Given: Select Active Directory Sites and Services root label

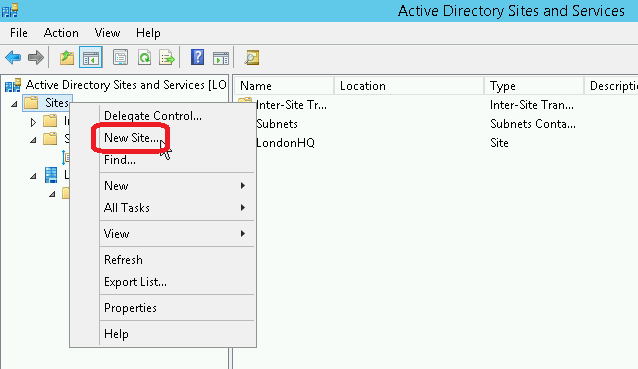Looking at the screenshot, I should coord(126,85).
